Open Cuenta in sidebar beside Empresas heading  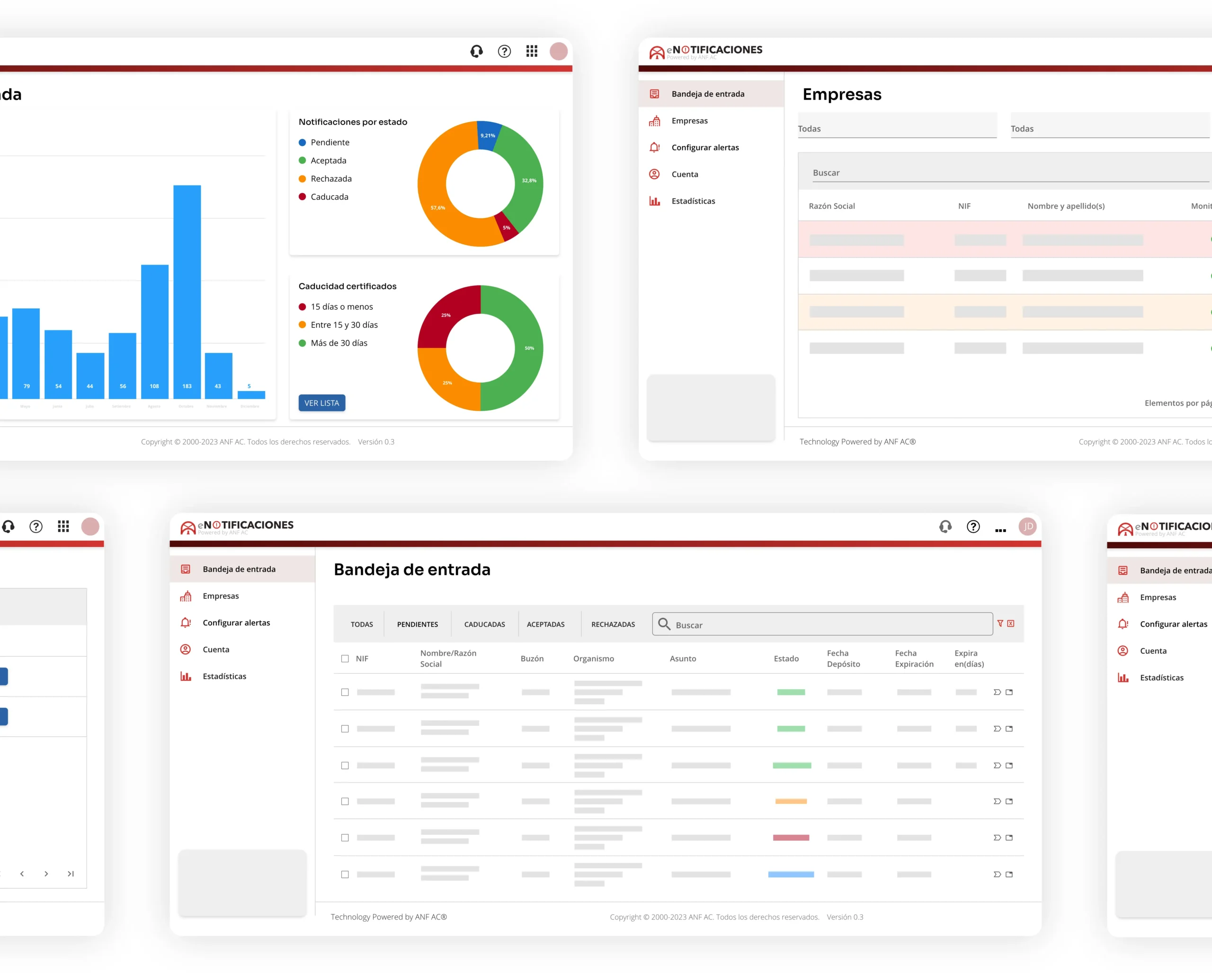click(x=684, y=174)
